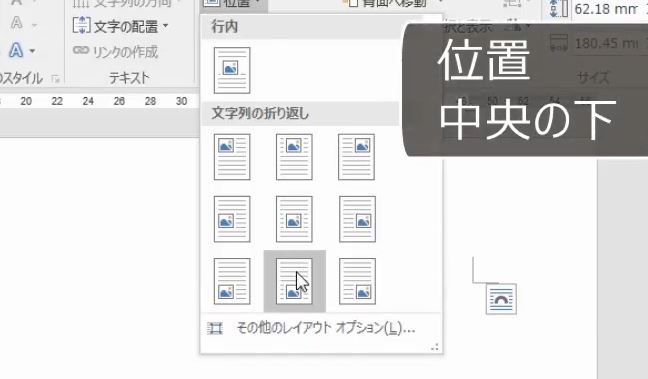Choose top left with square wrapping

[x=232, y=157]
